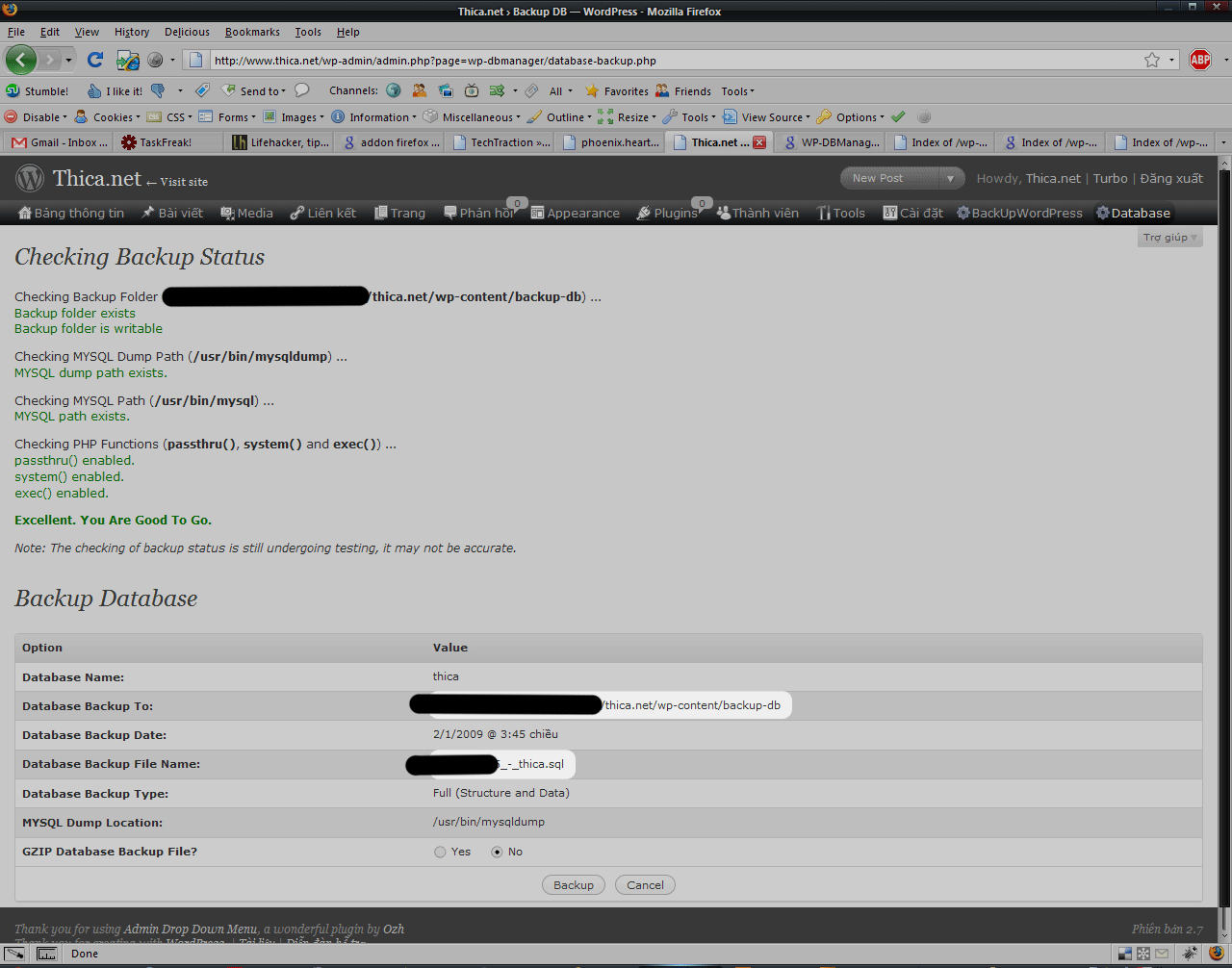Screen dimensions: 1232x968
Task: Open the BackUpWordPress admin menu
Action: 1019,213
